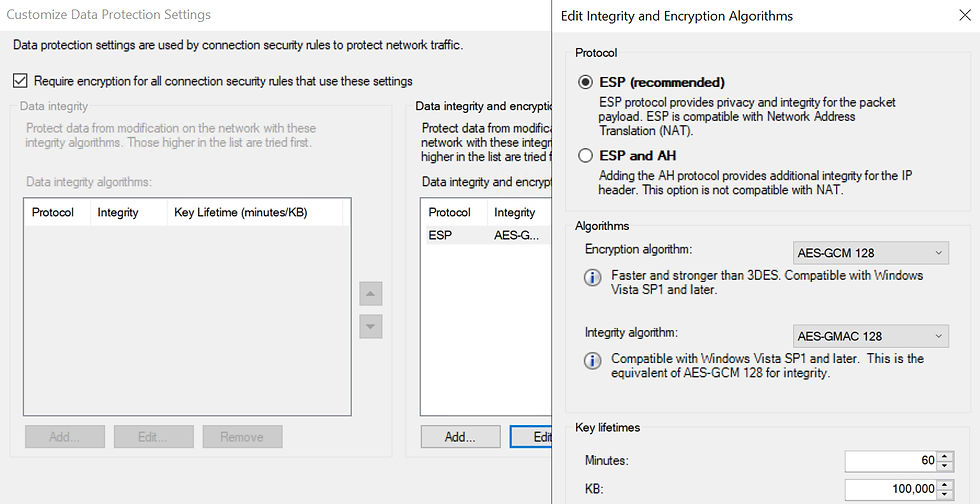This screenshot has width=980, height=504.
Task: Click the move down arrow button
Action: click(370, 326)
